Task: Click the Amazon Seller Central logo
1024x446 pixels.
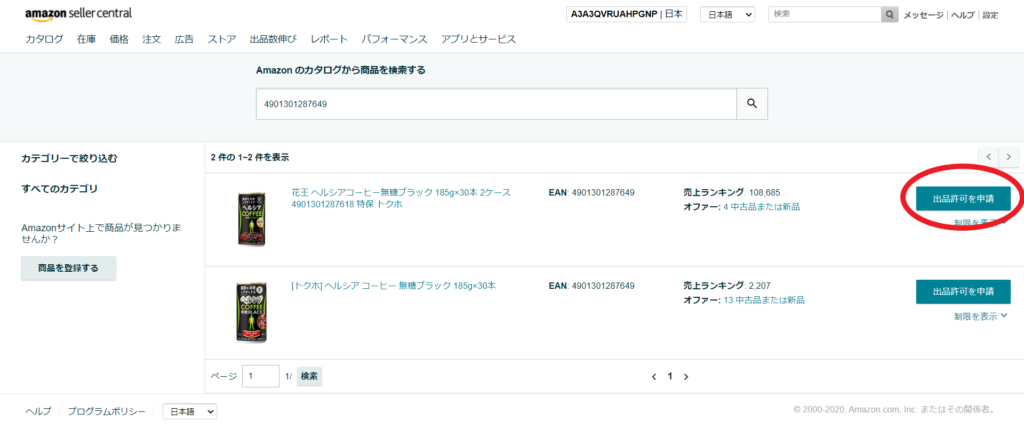Action: pyautogui.click(x=78, y=14)
